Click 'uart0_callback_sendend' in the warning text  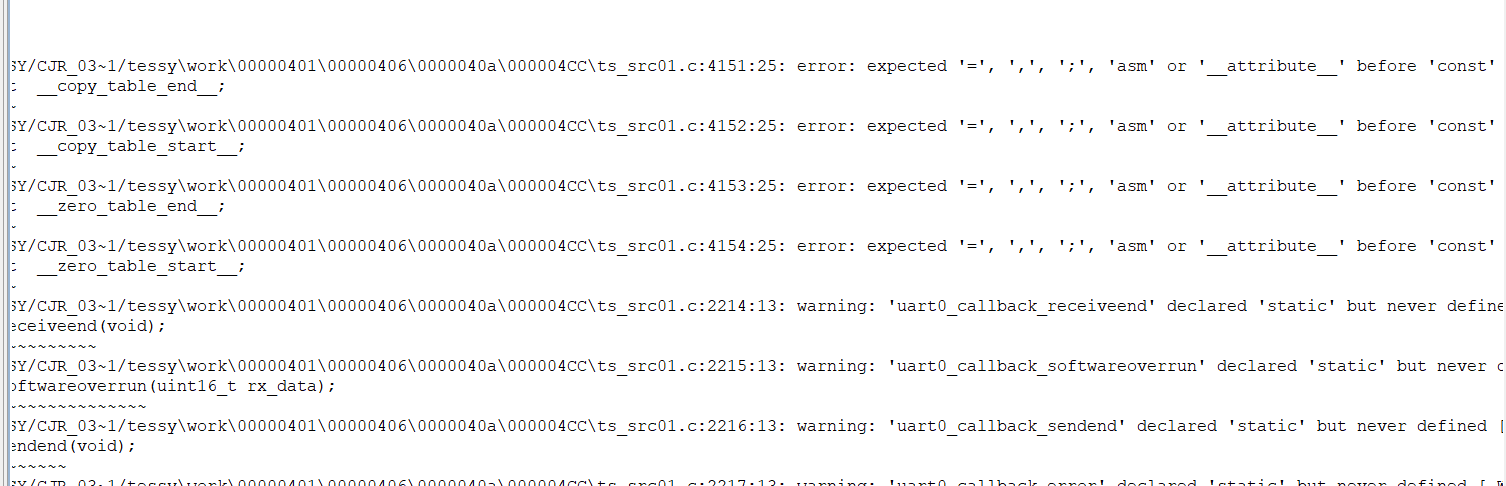(1007, 426)
